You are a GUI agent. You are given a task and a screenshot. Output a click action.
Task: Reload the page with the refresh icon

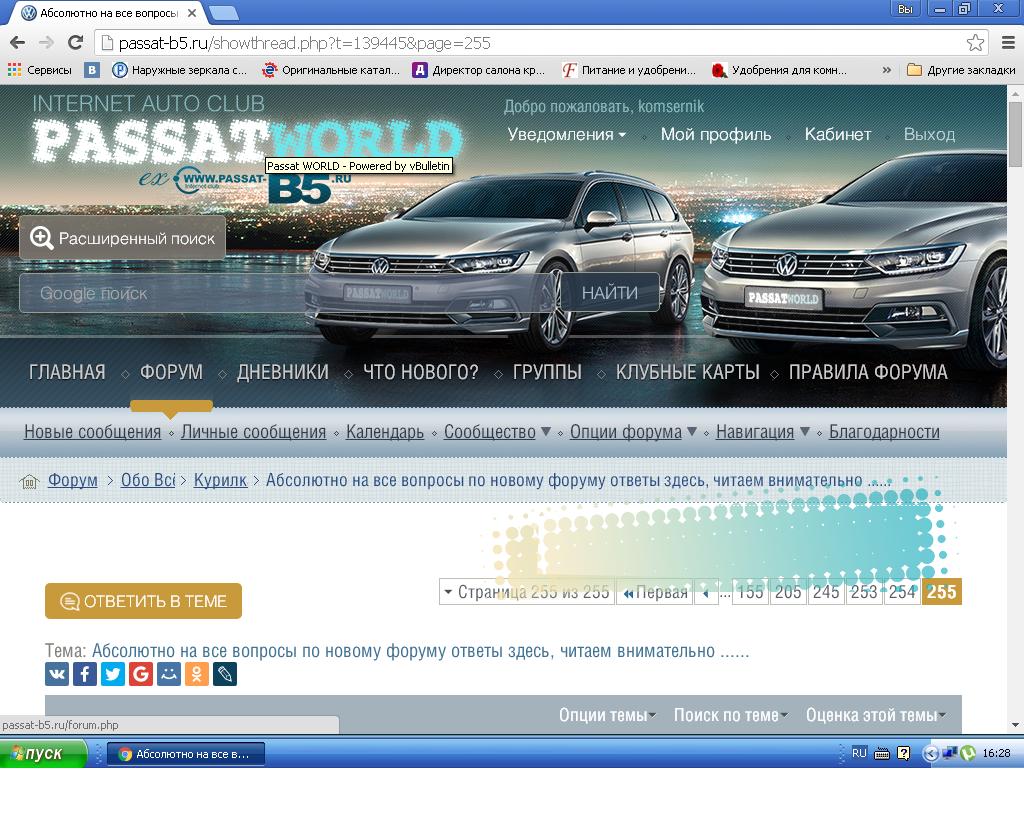coord(75,43)
